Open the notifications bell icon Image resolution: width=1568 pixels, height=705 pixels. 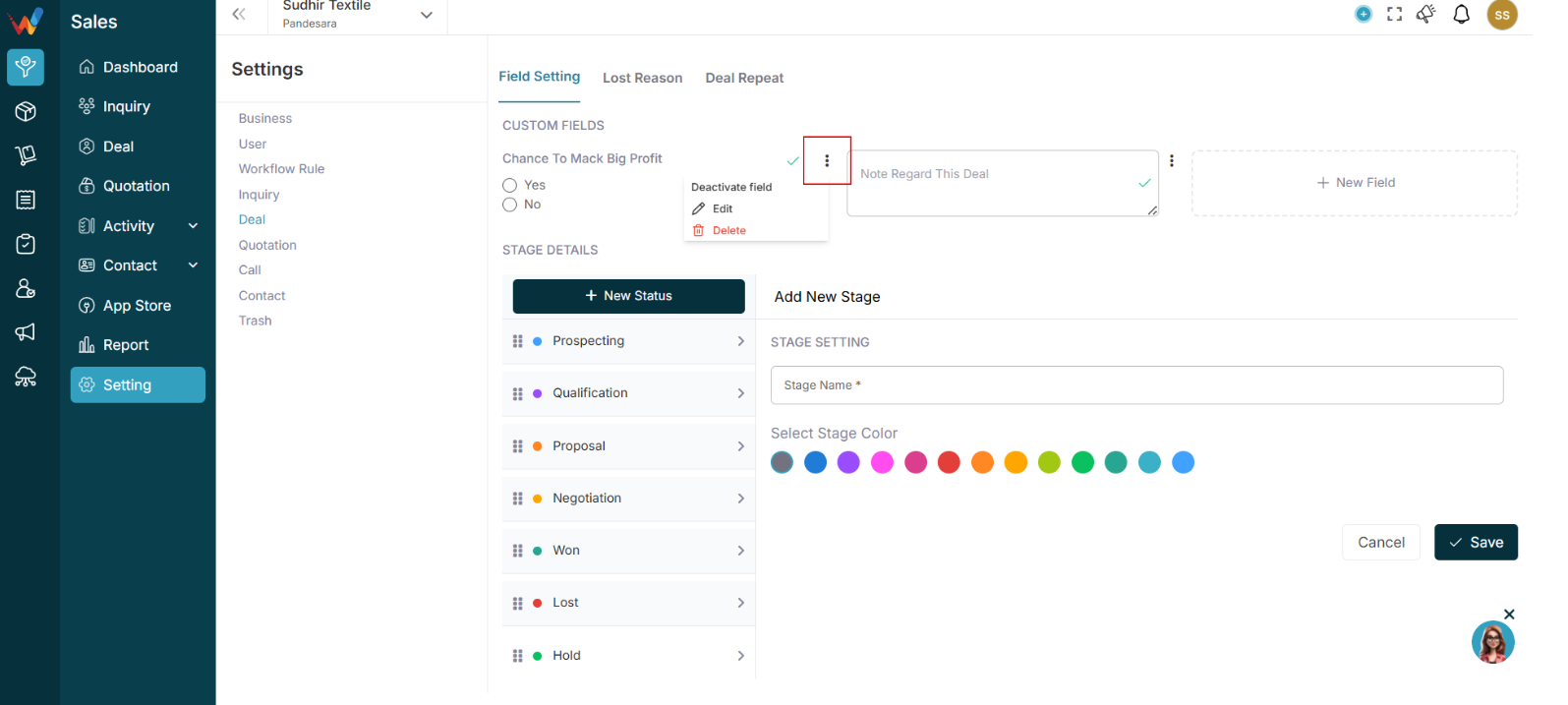point(1461,14)
